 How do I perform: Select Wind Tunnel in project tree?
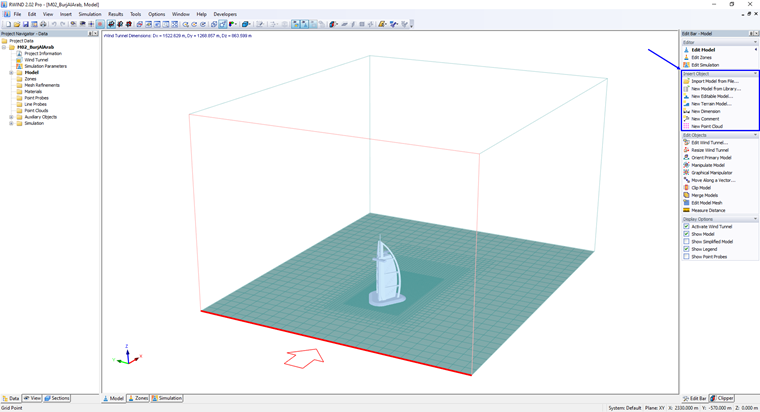[x=36, y=60]
